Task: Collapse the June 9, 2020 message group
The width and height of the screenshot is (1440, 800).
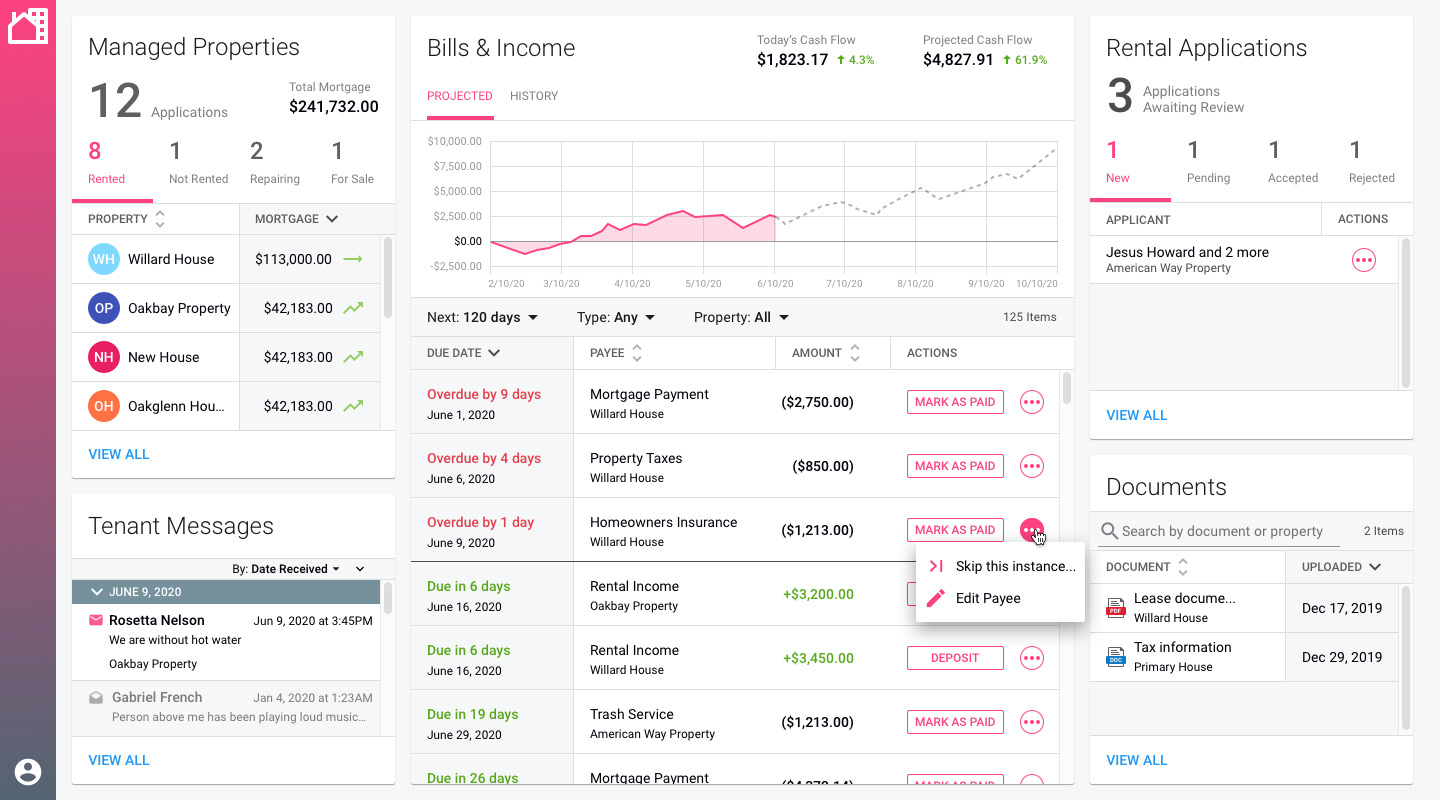Action: (97, 592)
